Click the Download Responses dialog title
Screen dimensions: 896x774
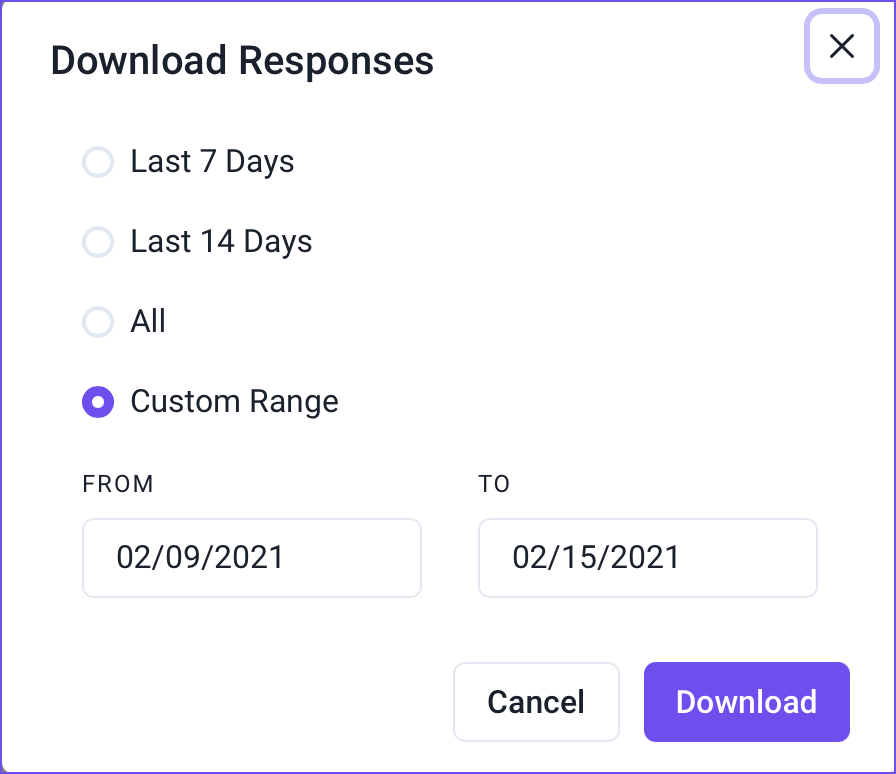coord(242,61)
